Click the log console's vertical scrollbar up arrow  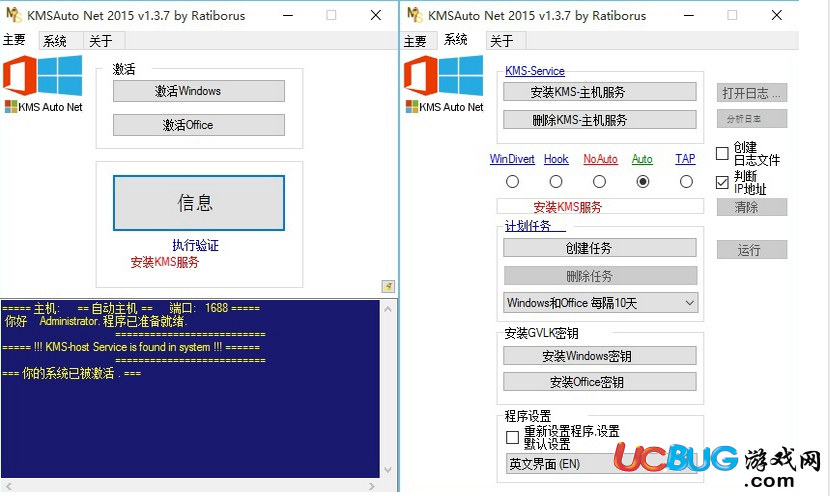(x=388, y=309)
